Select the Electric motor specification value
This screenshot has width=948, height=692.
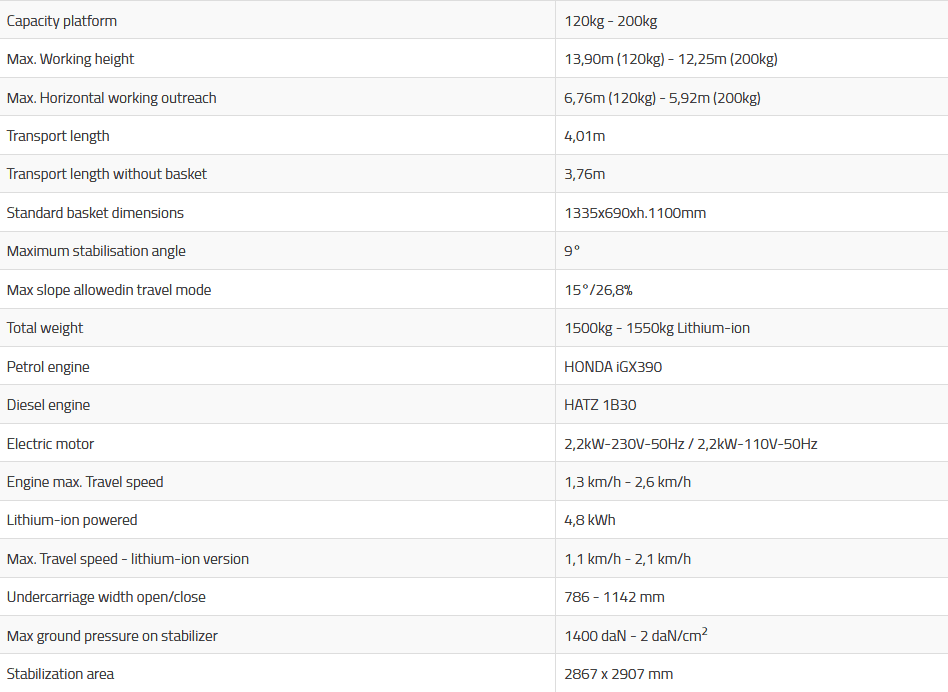click(690, 444)
